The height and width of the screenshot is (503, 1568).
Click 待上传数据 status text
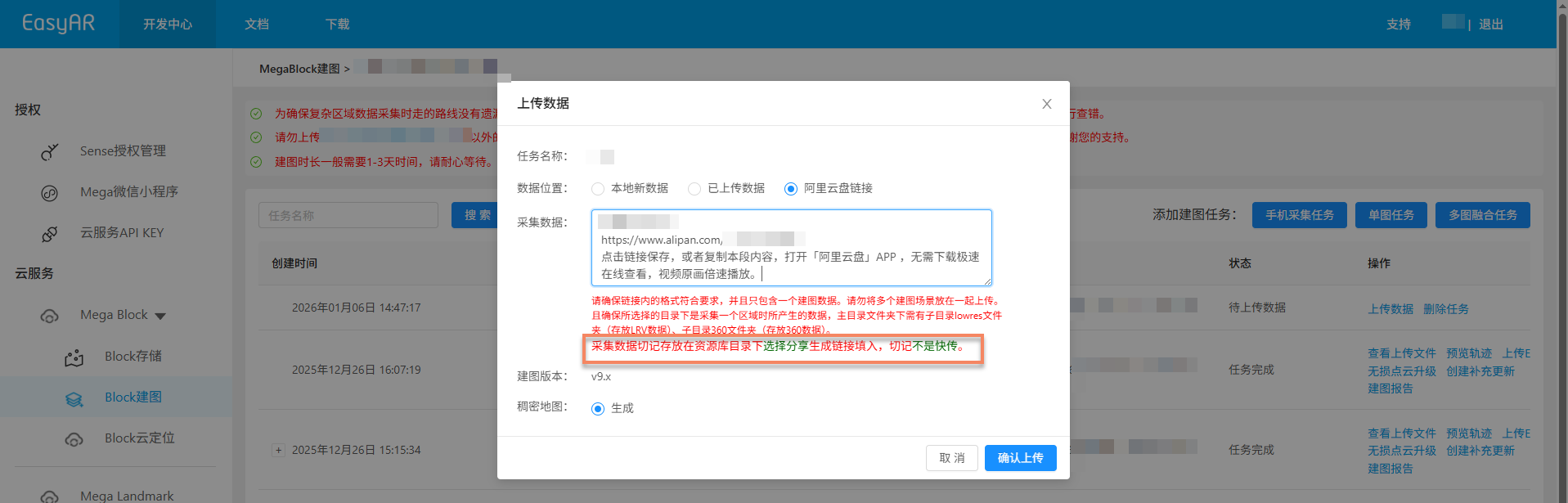coord(1257,308)
